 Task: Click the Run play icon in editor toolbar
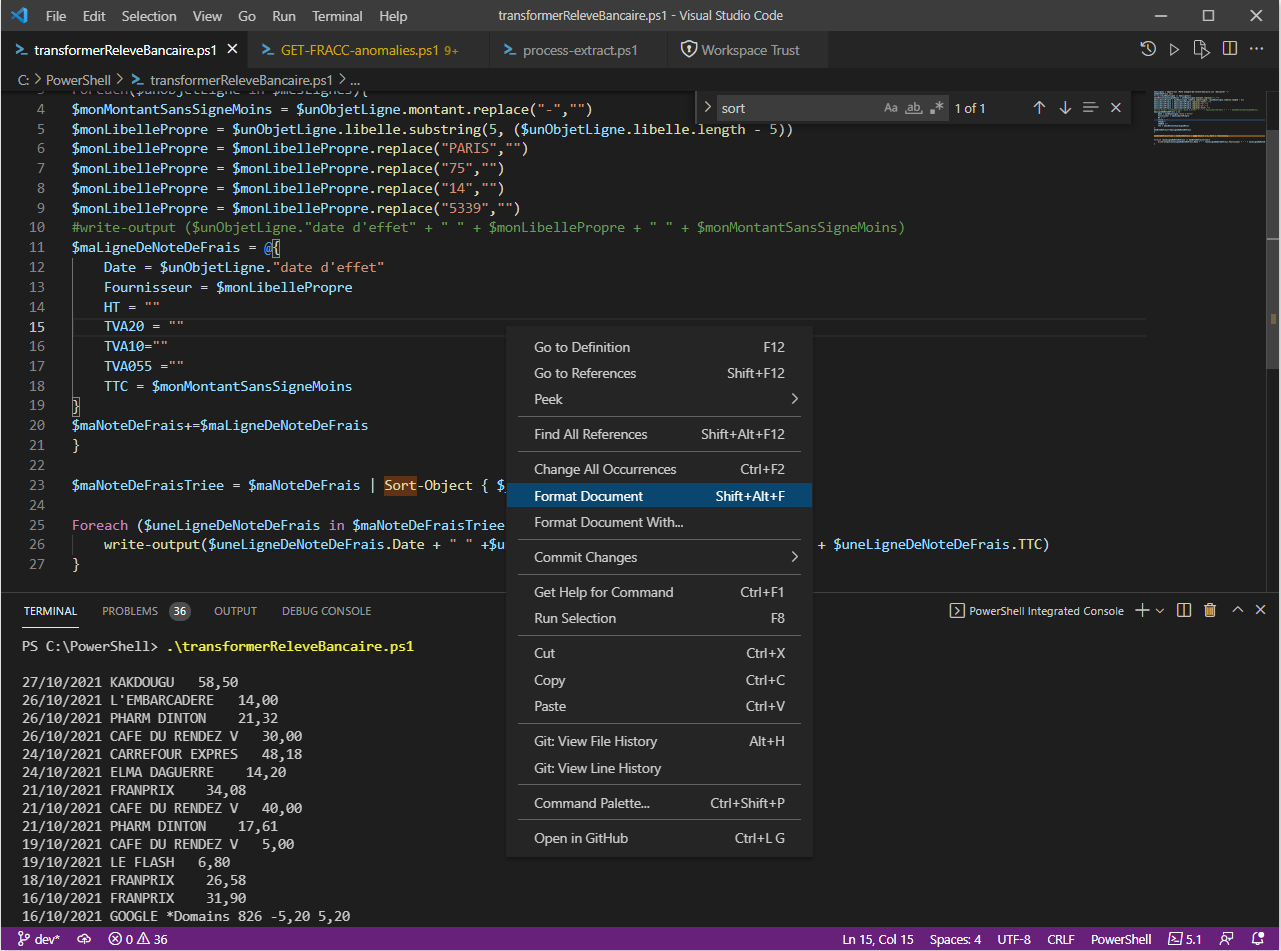pyautogui.click(x=1175, y=49)
